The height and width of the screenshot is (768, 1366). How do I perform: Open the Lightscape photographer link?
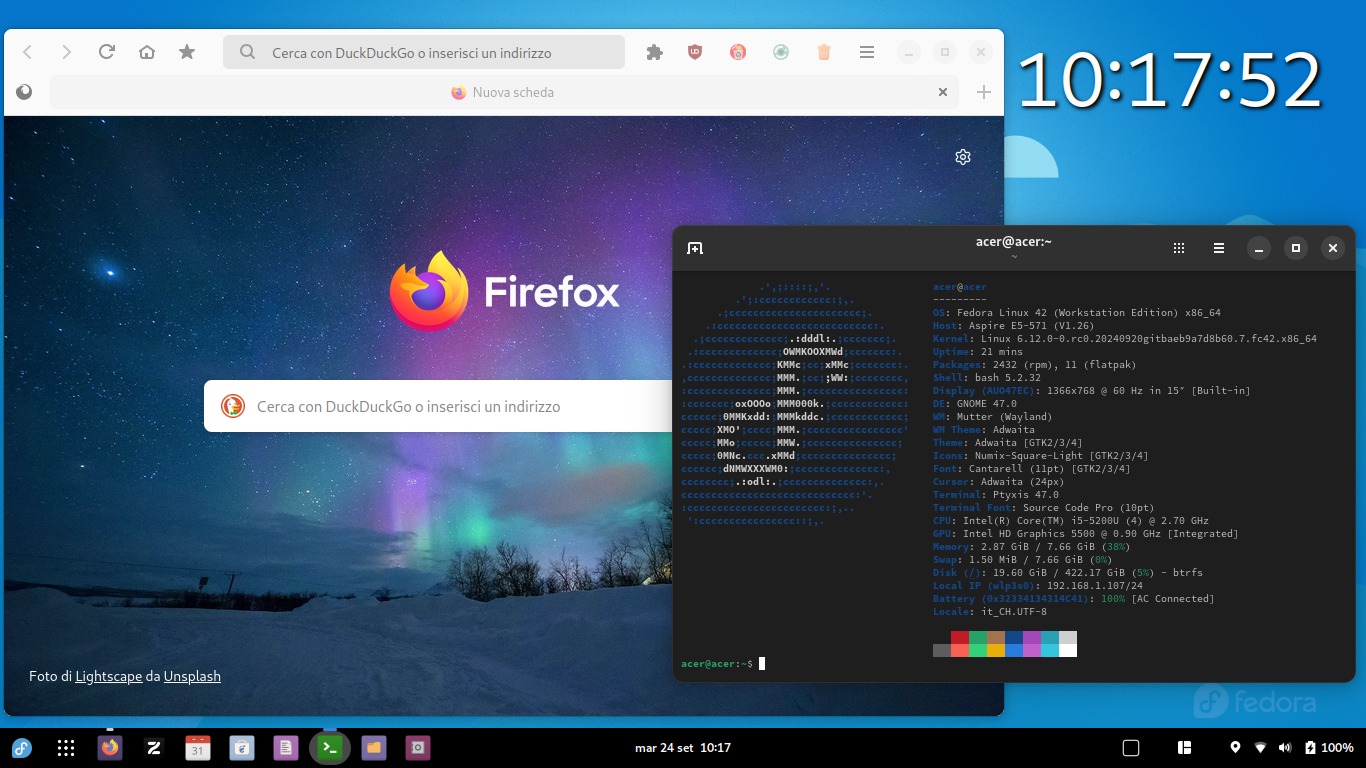click(x=109, y=676)
